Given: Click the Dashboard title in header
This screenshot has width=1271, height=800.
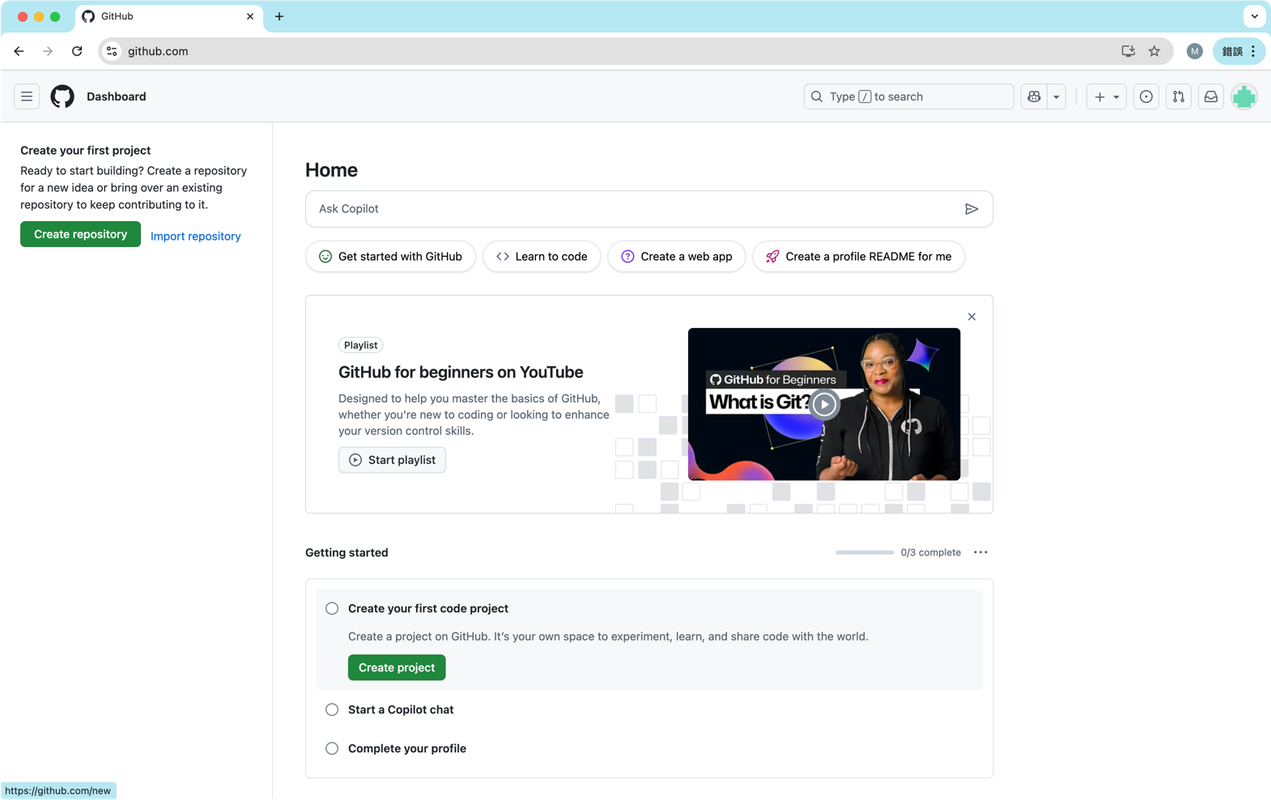Looking at the screenshot, I should [x=116, y=97].
